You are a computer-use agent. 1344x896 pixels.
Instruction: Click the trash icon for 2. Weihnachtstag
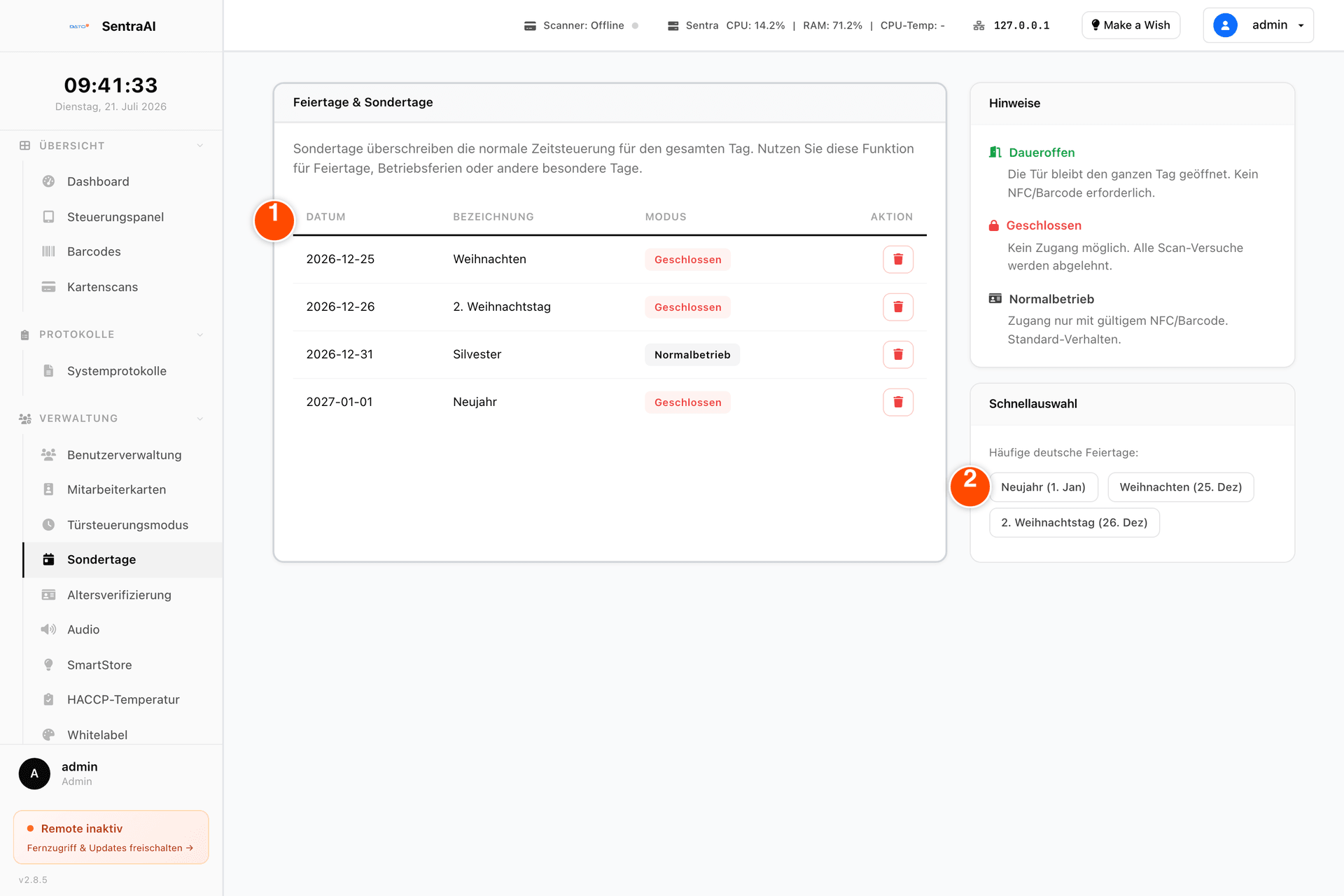click(x=898, y=307)
